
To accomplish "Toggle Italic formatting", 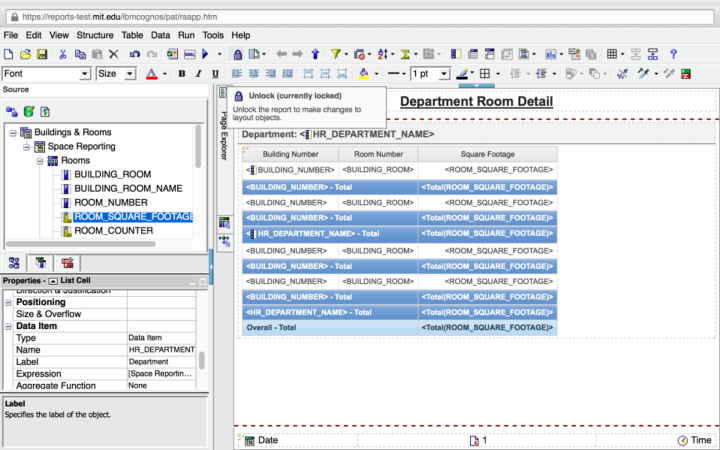I will coord(198,74).
